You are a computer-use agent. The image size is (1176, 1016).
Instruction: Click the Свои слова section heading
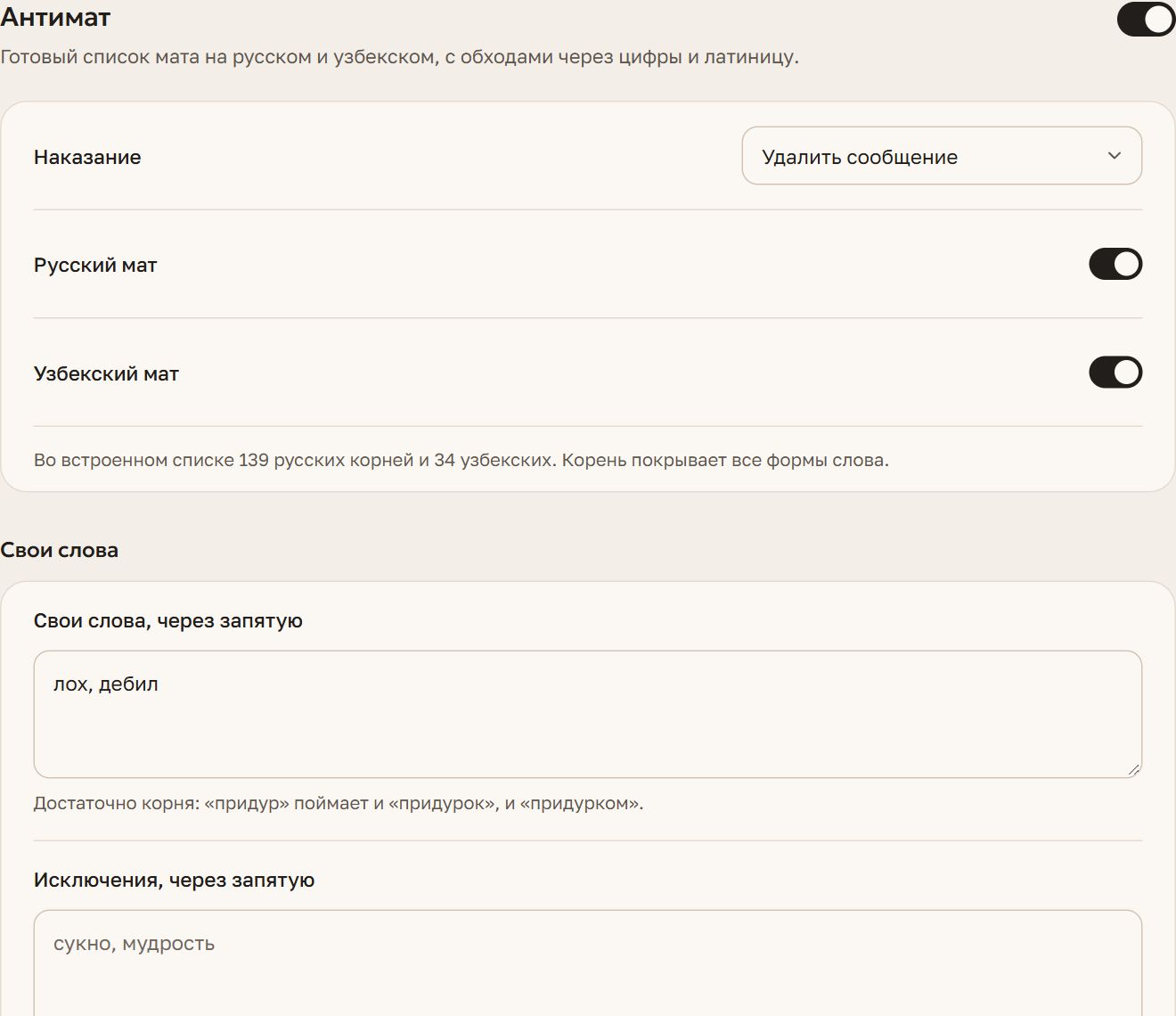[60, 550]
